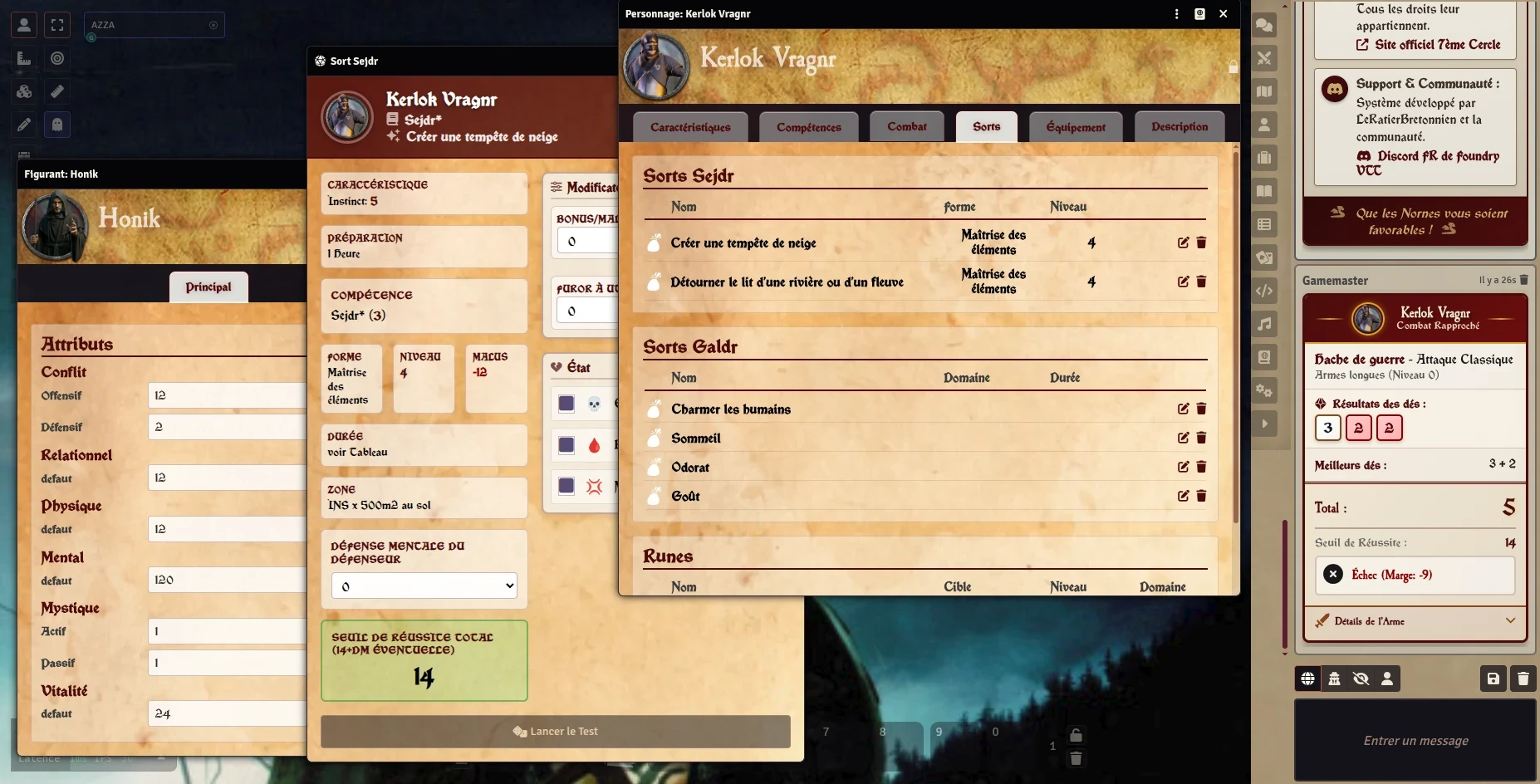
Task: Switch to the Compétences tab
Action: 808,127
